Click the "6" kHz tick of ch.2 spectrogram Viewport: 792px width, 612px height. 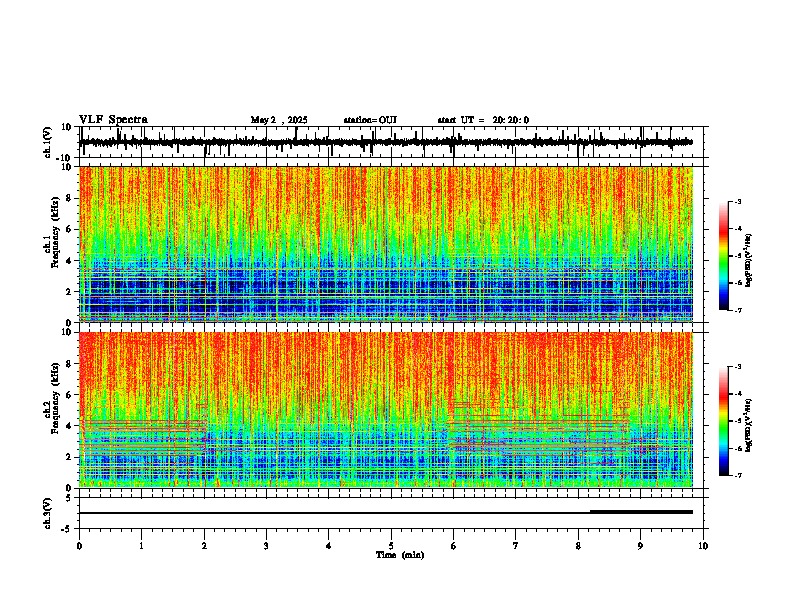click(70, 395)
